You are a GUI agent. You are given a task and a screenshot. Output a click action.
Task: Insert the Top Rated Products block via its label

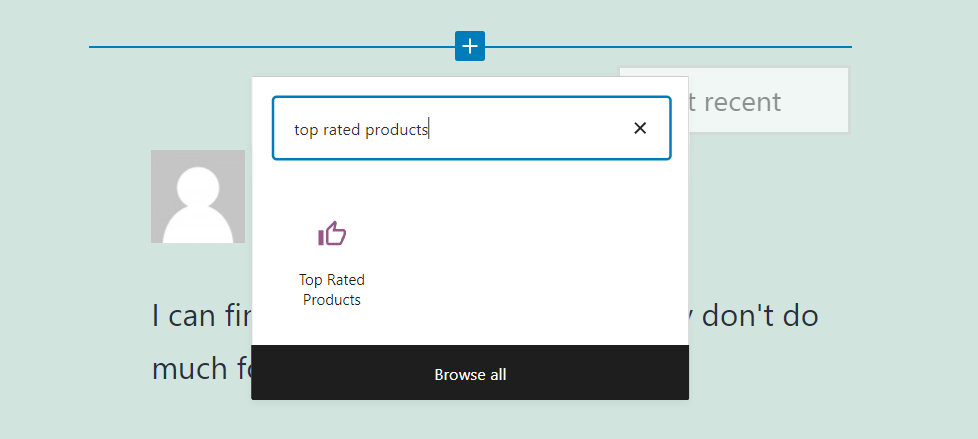[x=332, y=290]
